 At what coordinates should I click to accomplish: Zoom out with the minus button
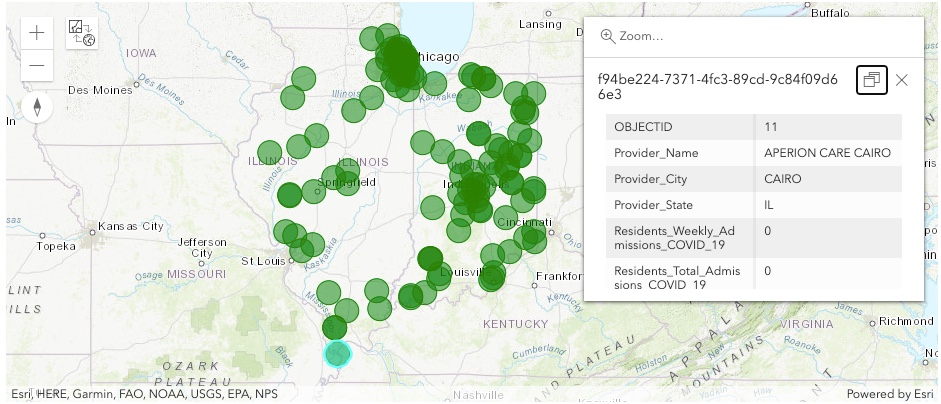(37, 66)
